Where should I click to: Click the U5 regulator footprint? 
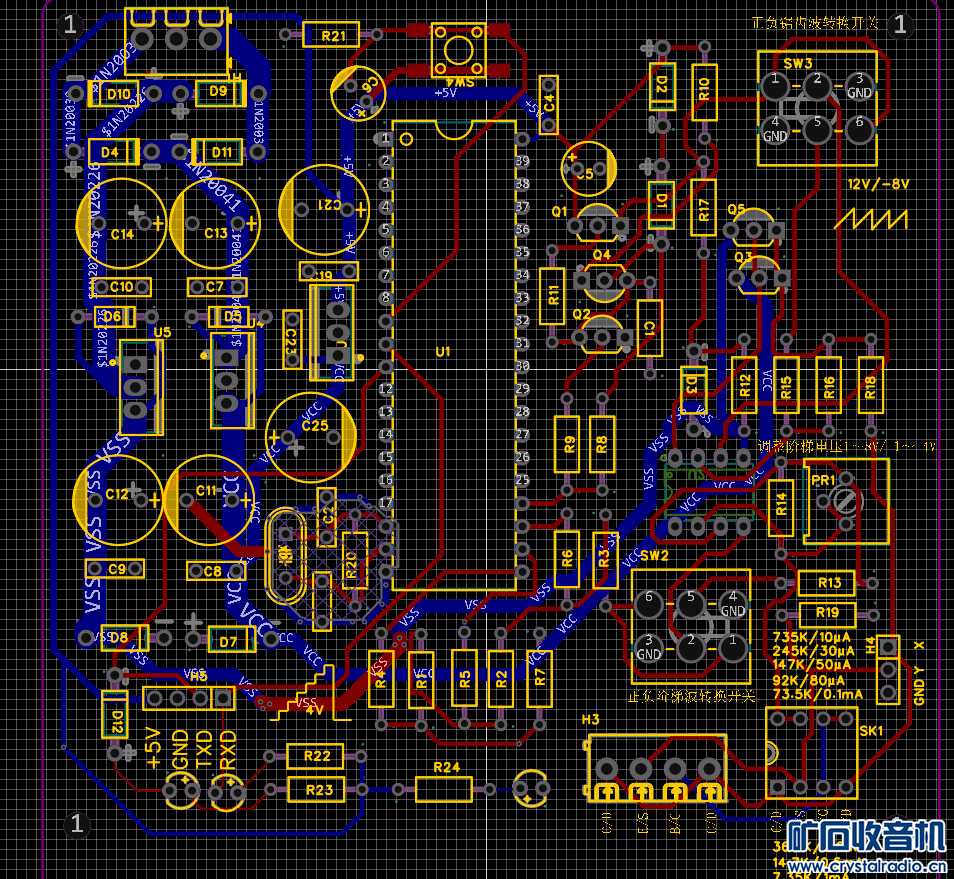(x=141, y=387)
